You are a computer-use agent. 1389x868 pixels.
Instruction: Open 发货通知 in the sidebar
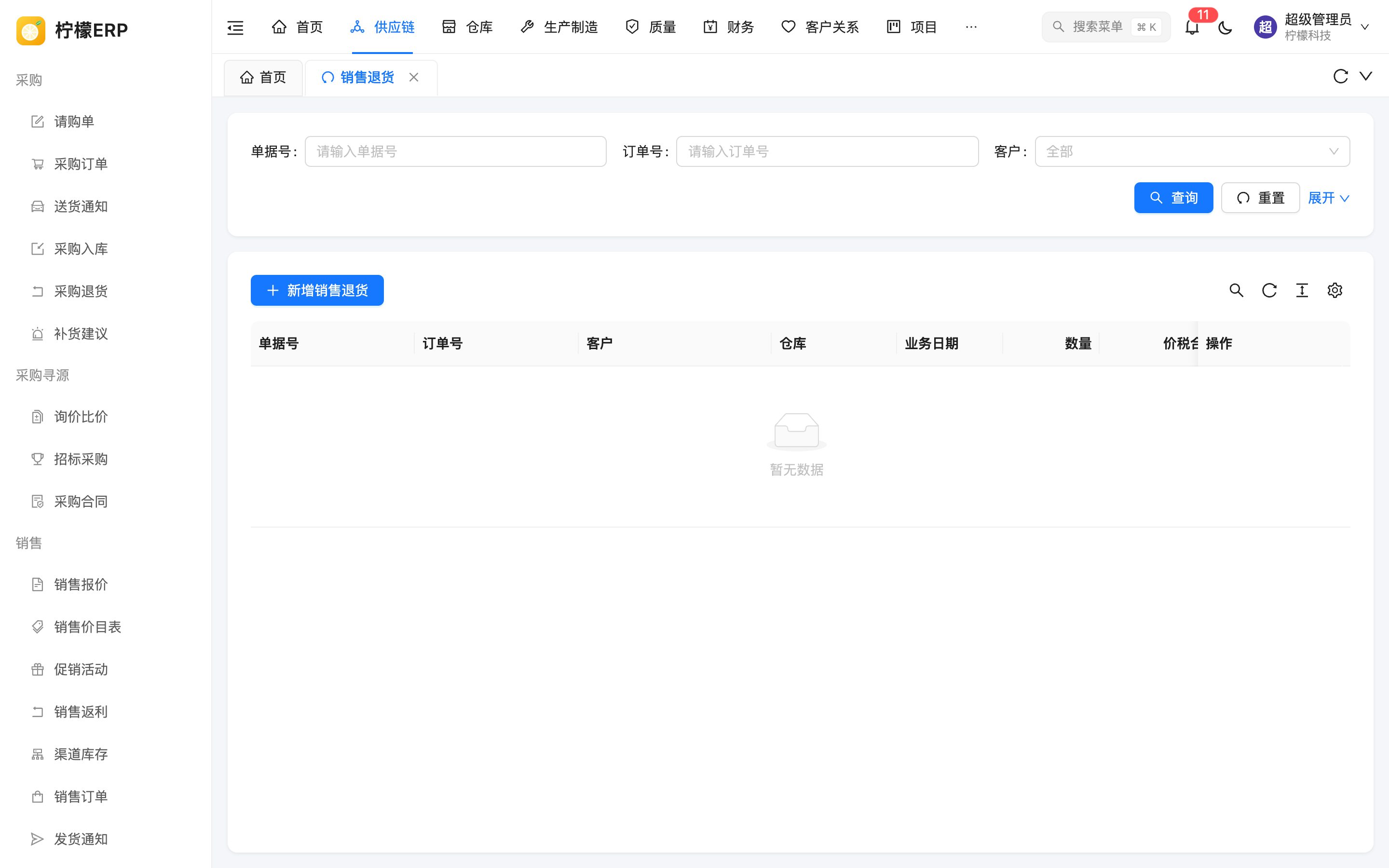(x=106, y=839)
